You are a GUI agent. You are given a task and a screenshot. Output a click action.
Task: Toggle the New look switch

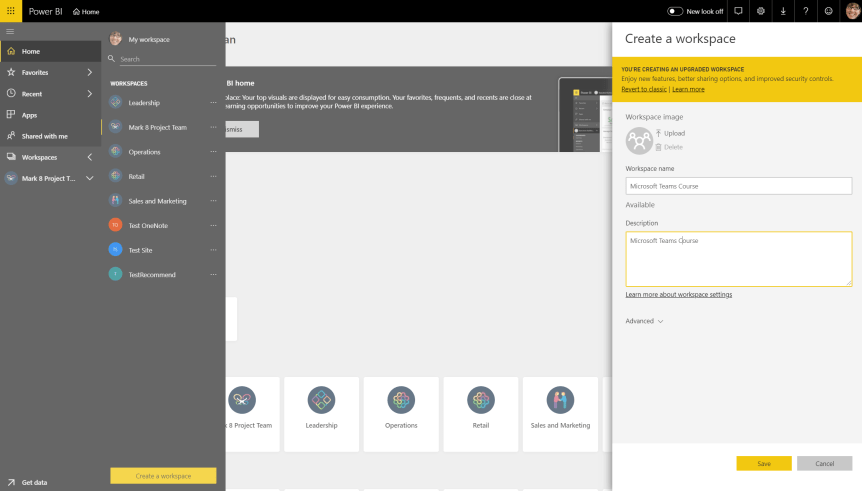[x=675, y=11]
